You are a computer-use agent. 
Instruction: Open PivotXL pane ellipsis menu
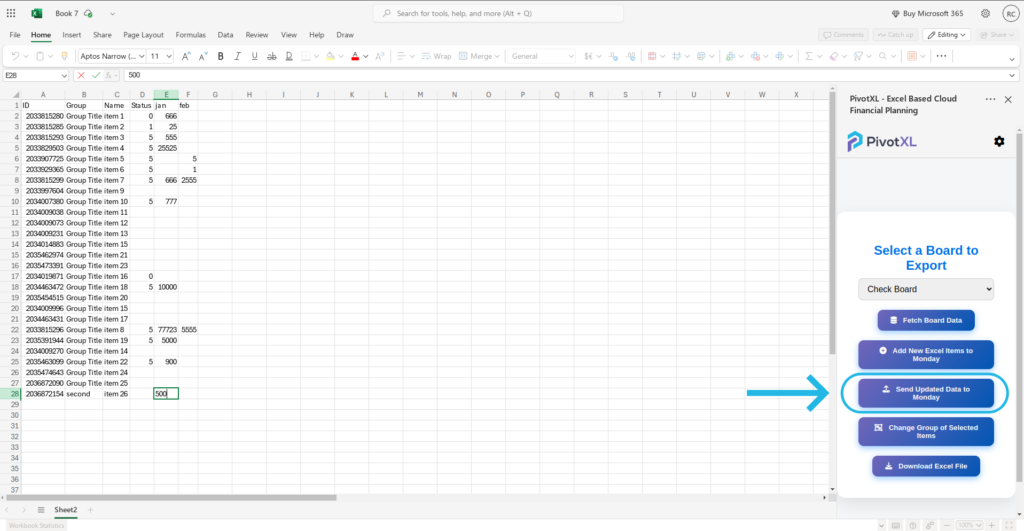click(x=990, y=99)
